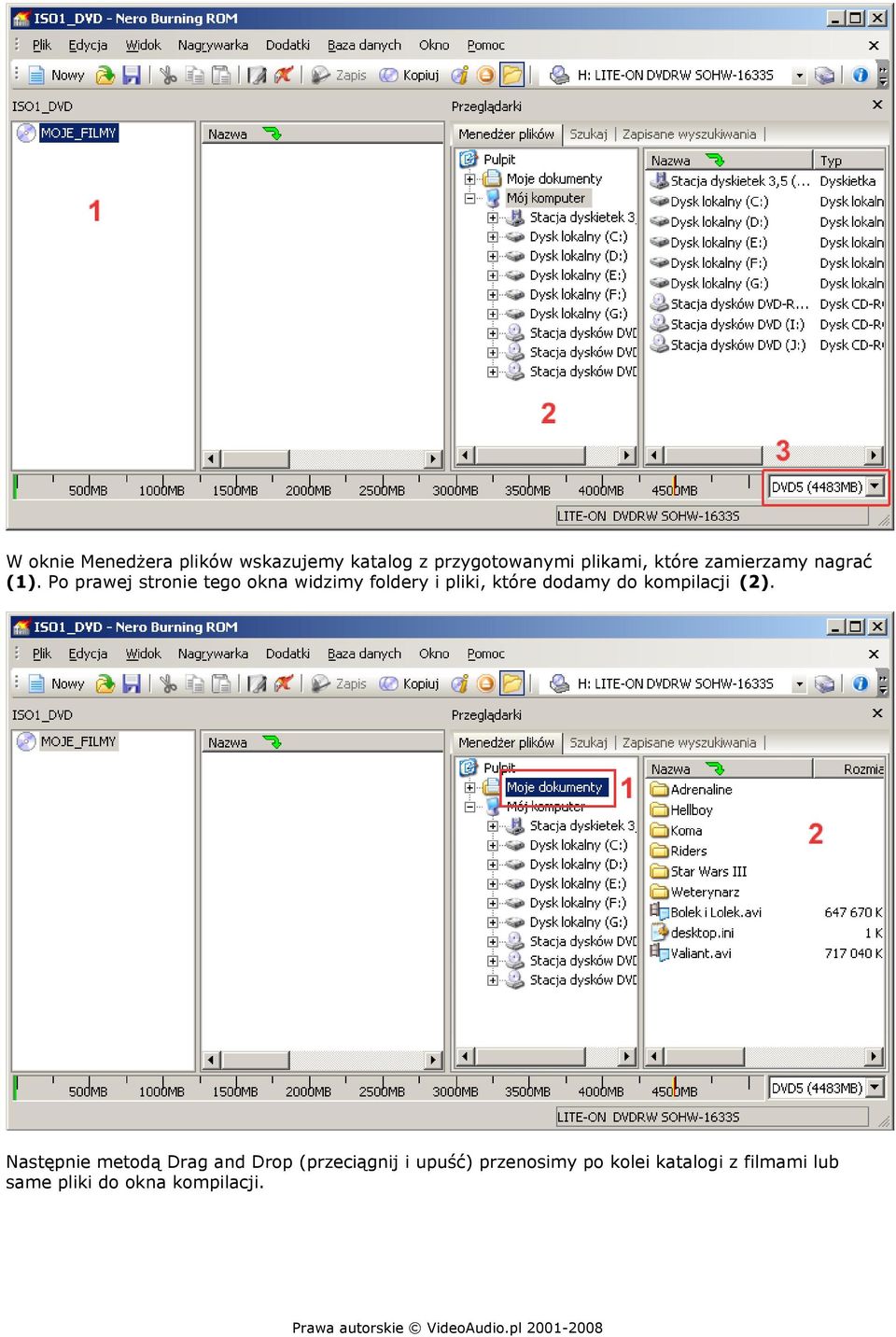
Task: Open Edycja menu in upper Nero window
Action: [88, 45]
